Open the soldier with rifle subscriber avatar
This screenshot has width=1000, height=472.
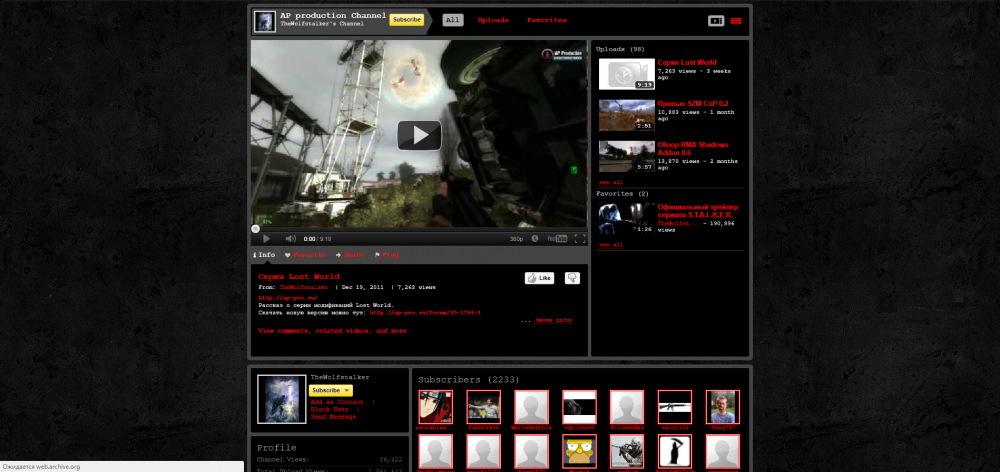[627, 452]
